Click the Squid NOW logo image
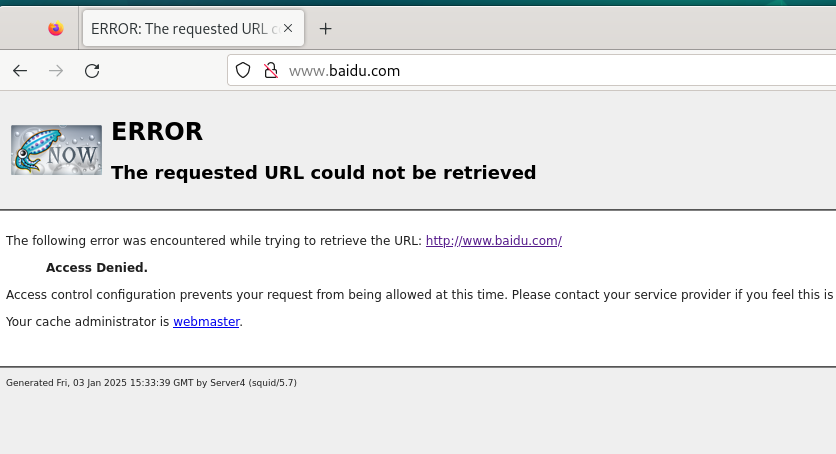This screenshot has height=454, width=836. tap(57, 150)
